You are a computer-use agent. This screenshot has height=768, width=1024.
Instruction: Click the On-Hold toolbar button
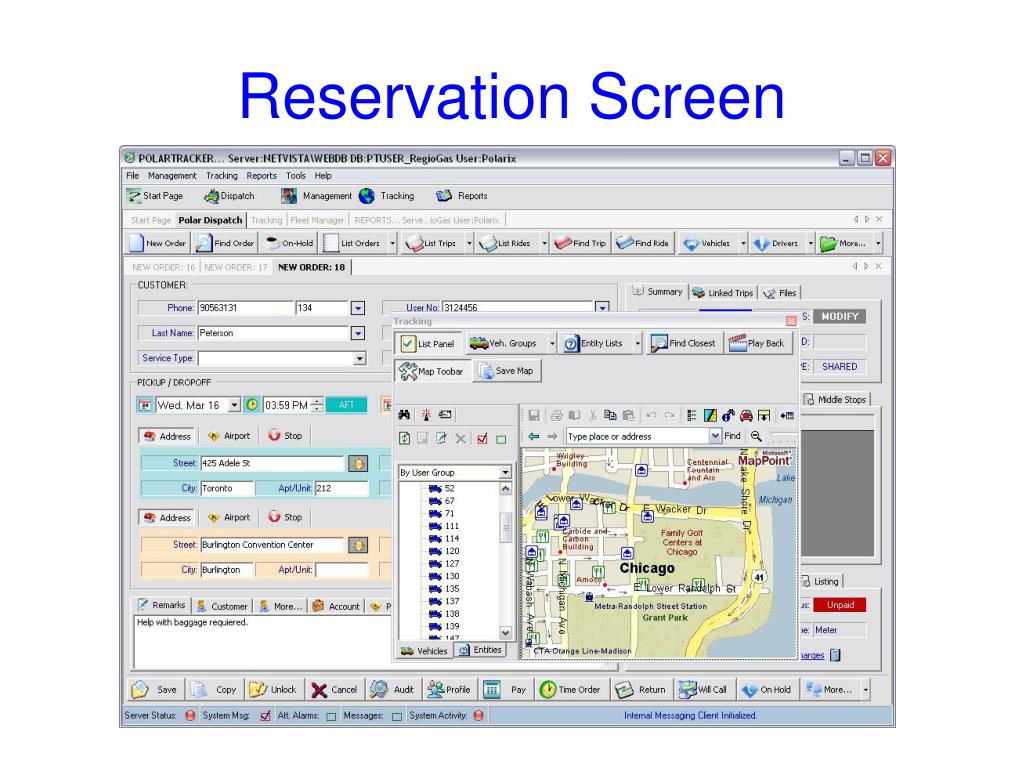[289, 243]
